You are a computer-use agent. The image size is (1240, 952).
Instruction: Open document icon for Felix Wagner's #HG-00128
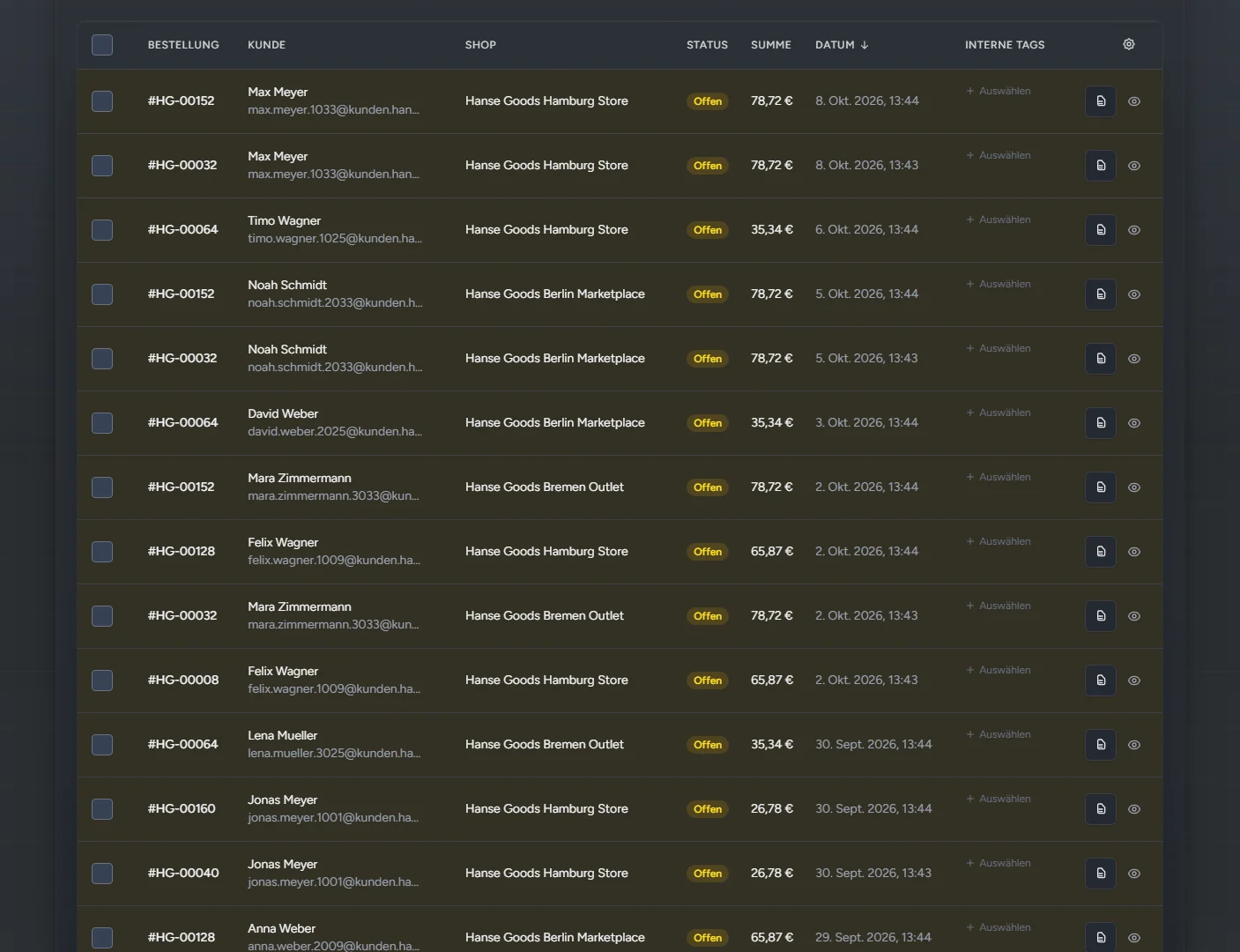(1101, 552)
